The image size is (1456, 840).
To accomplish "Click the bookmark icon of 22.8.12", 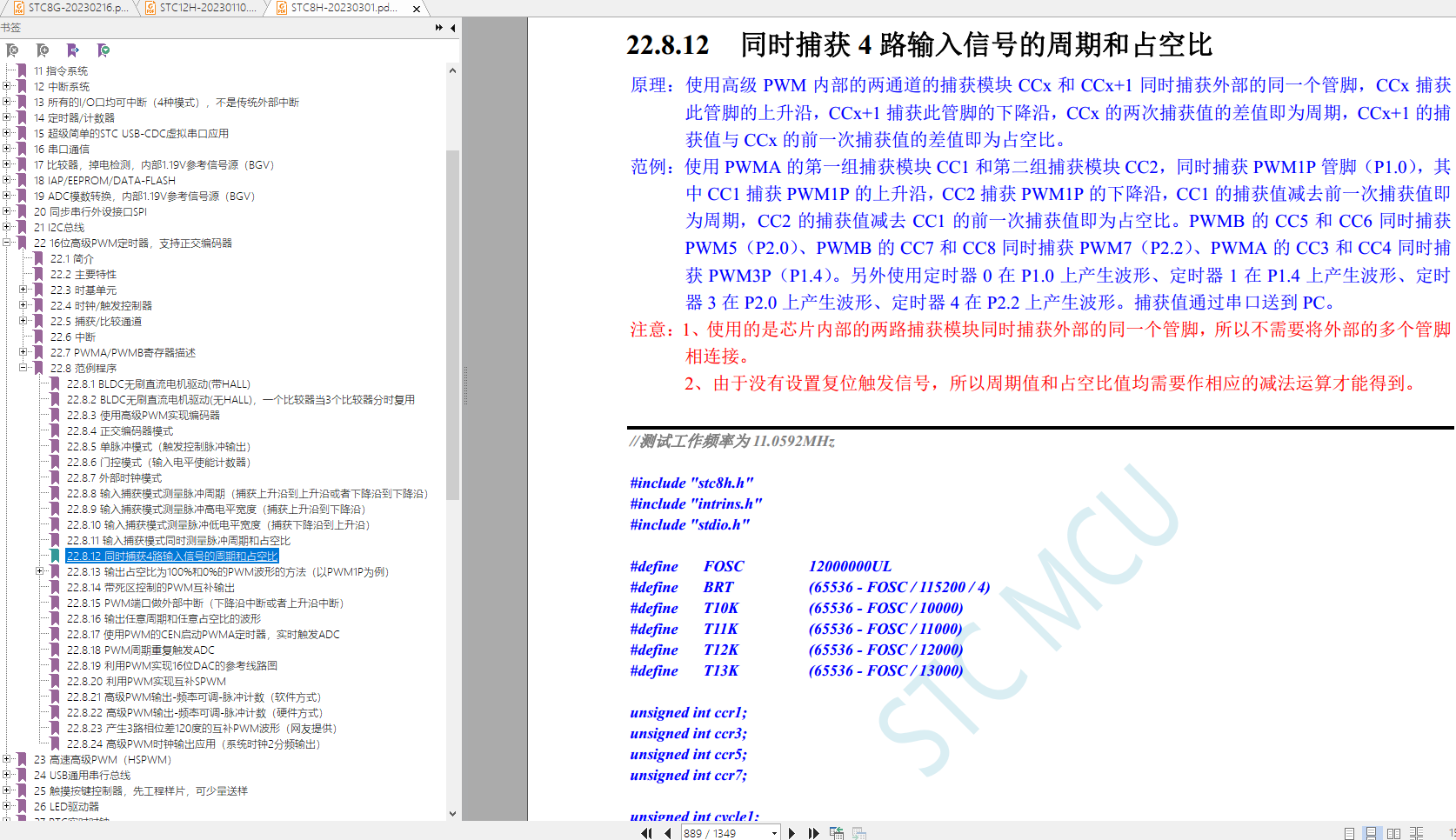I will pos(54,557).
